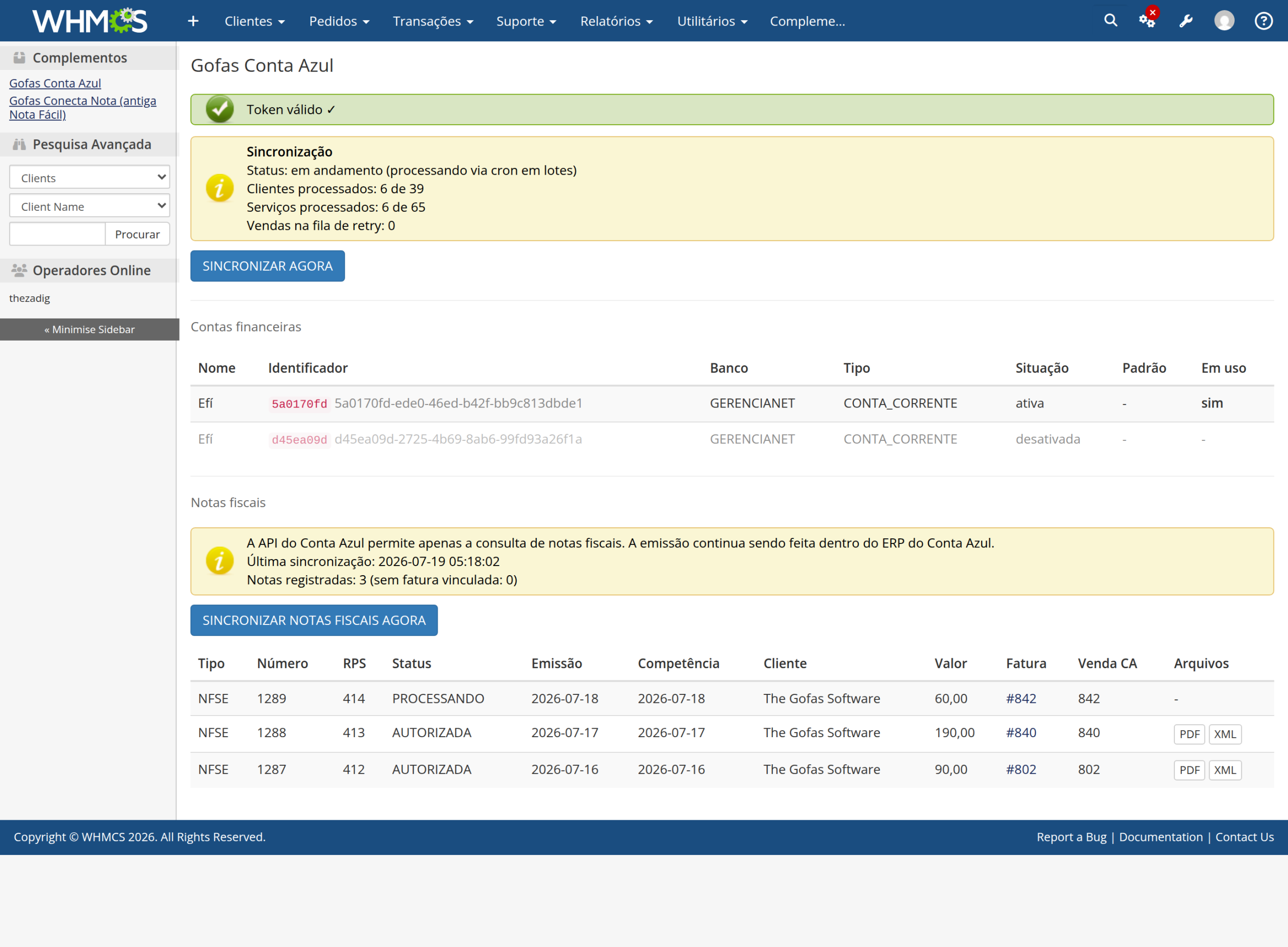Open the automation gears status icon
Image resolution: width=1288 pixels, height=947 pixels.
1147,21
